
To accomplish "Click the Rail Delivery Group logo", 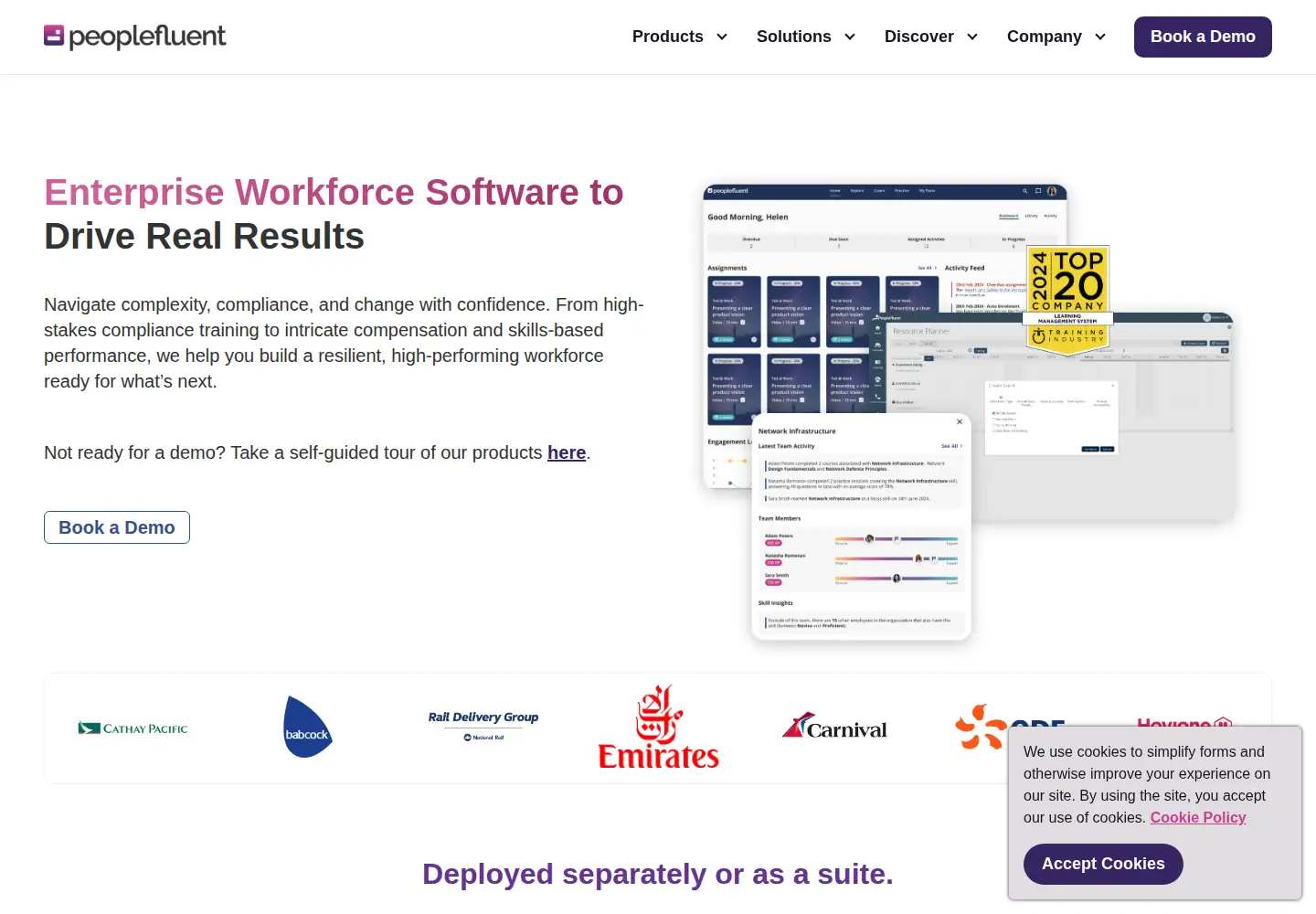I will pyautogui.click(x=483, y=727).
